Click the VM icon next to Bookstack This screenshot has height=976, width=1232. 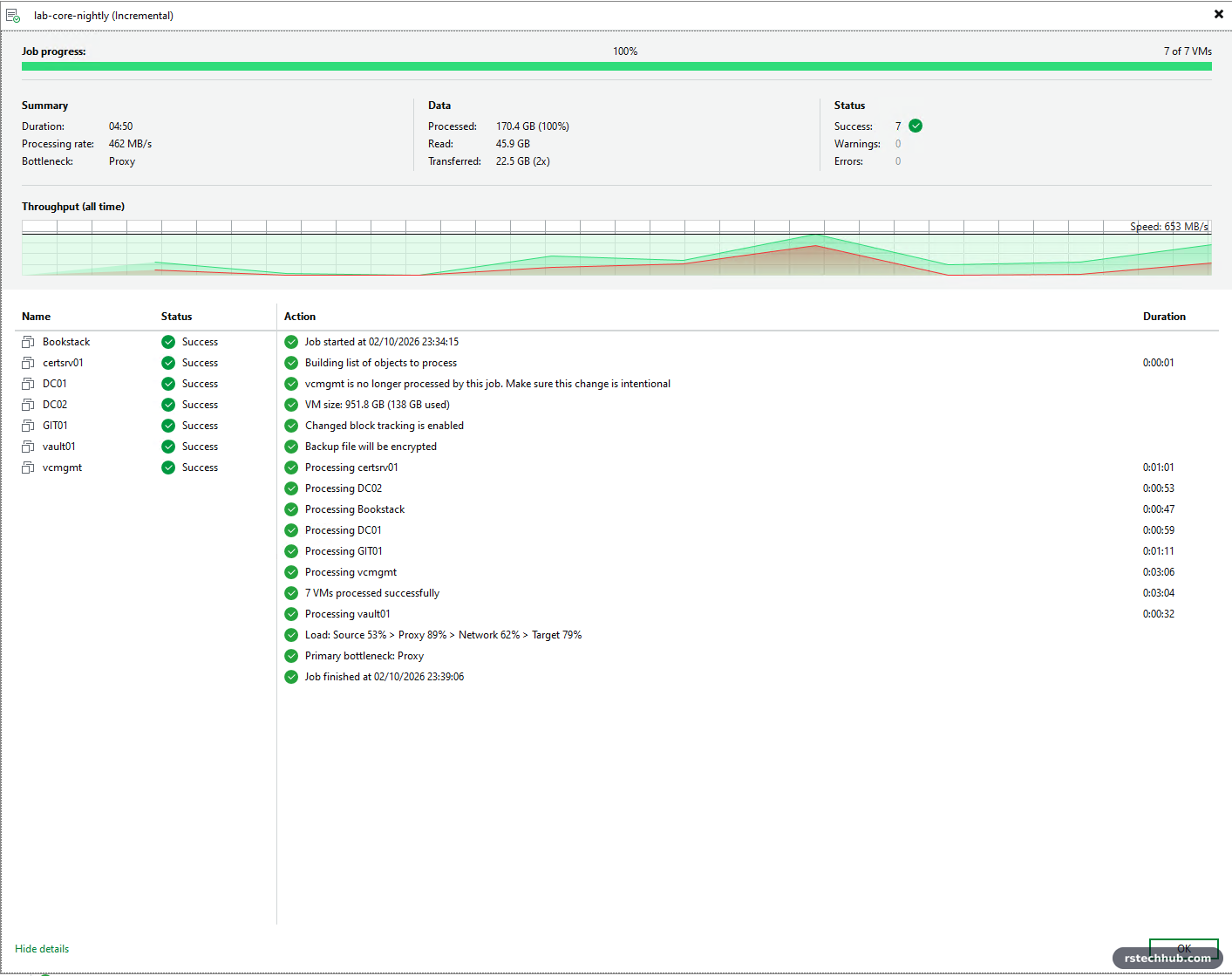coord(28,342)
